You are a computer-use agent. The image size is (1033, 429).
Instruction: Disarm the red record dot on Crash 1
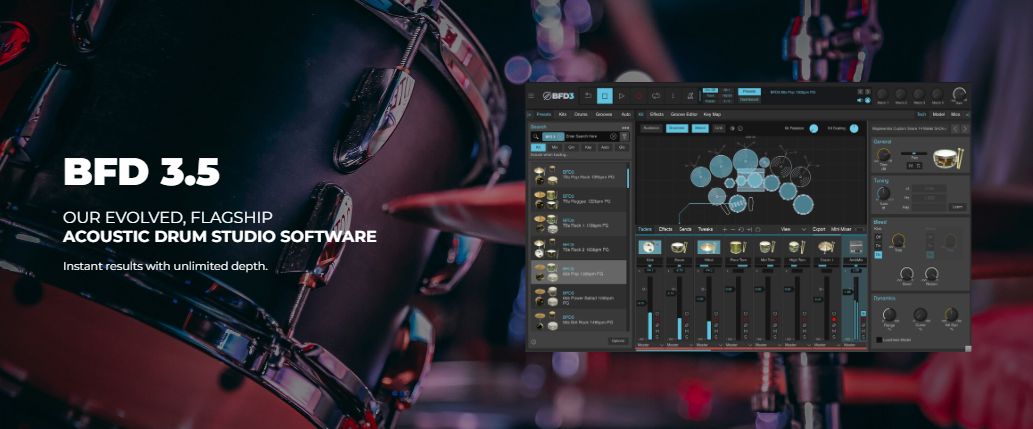click(x=834, y=320)
